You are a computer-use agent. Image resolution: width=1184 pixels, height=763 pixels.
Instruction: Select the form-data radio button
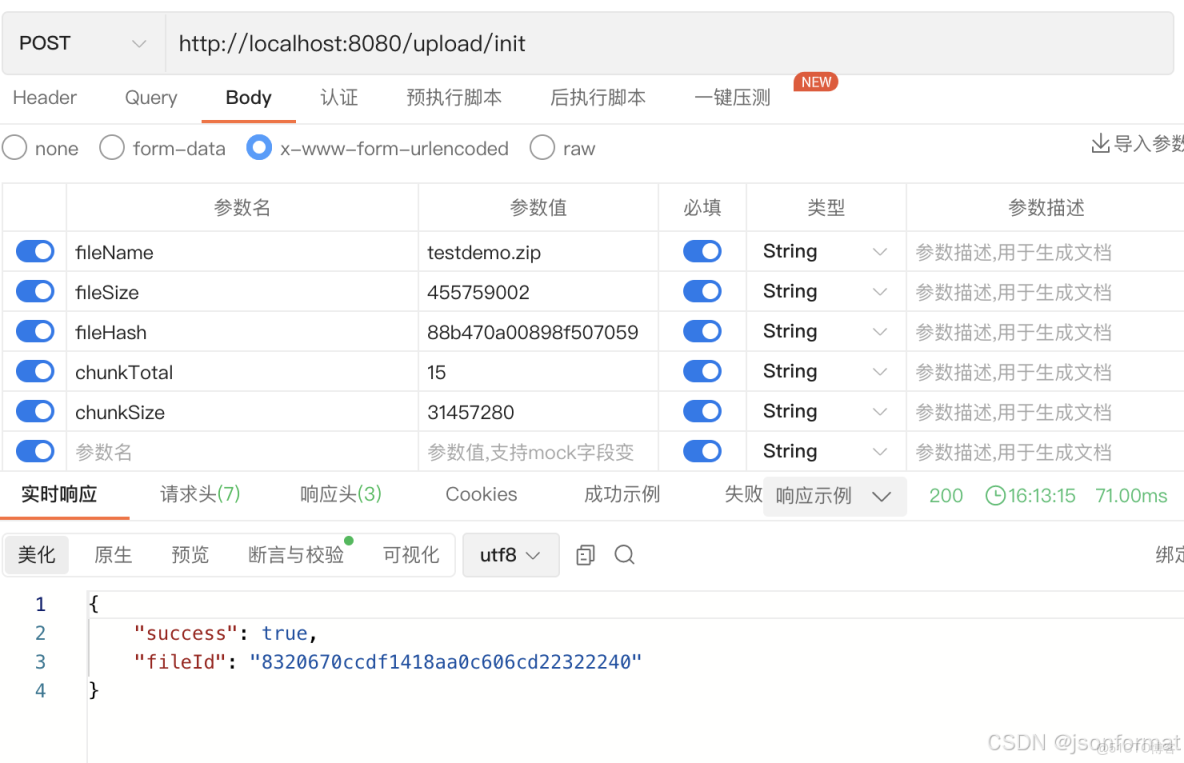click(x=111, y=148)
